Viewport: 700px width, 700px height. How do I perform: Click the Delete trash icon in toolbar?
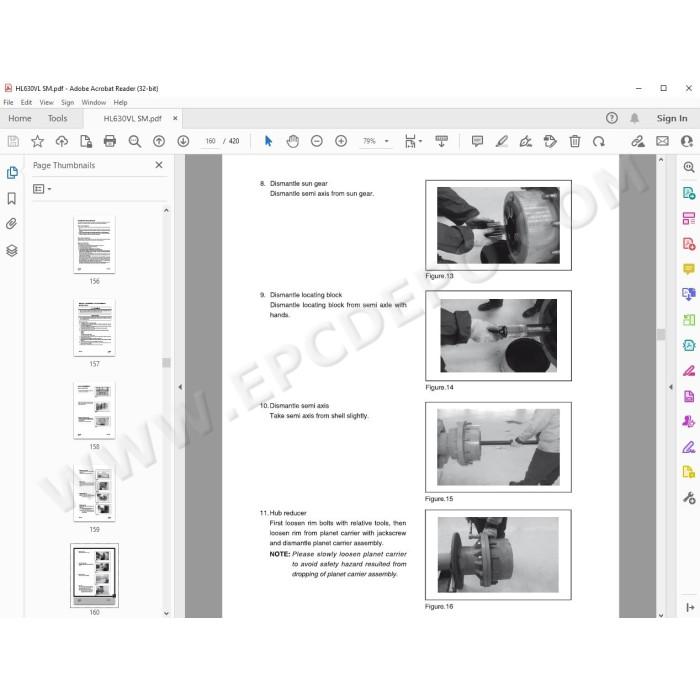coord(575,142)
